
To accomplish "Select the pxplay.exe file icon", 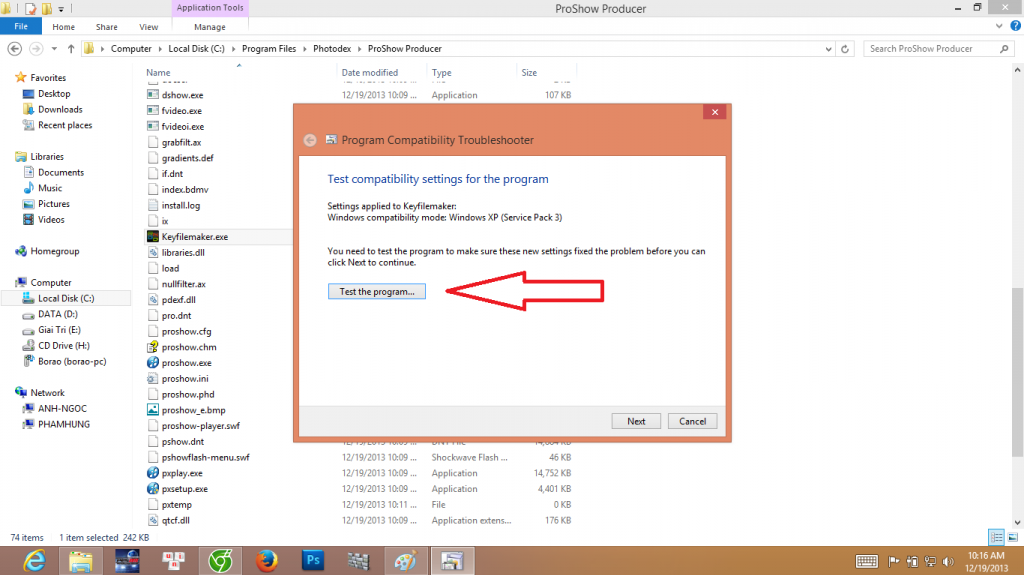I will pos(153,473).
